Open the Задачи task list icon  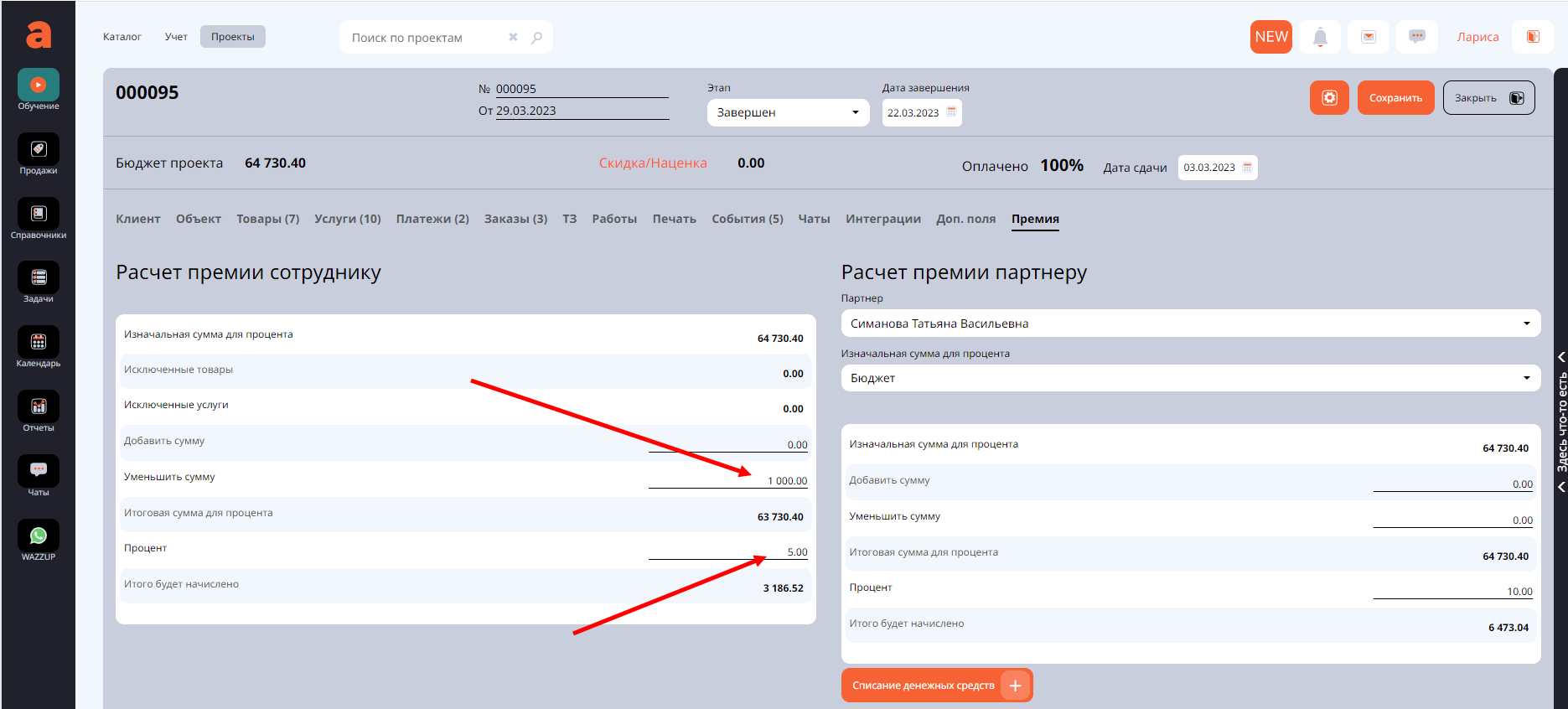[39, 278]
